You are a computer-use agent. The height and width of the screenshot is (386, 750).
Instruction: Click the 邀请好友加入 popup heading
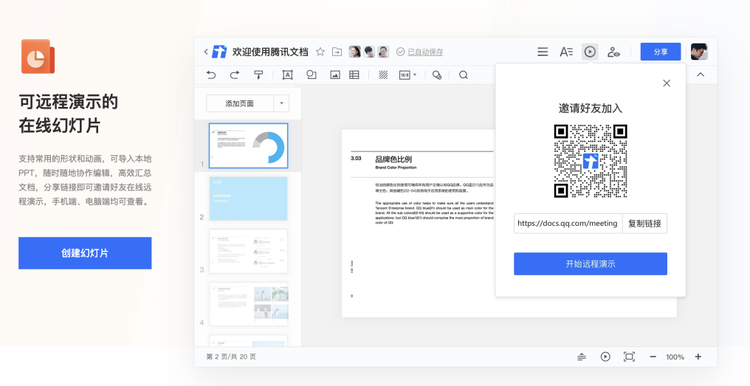pyautogui.click(x=590, y=109)
